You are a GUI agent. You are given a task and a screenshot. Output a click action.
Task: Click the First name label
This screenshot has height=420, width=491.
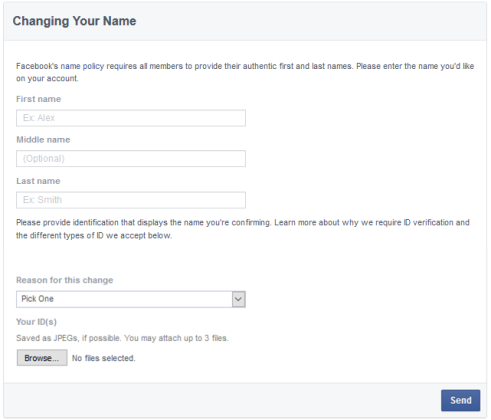(x=39, y=99)
